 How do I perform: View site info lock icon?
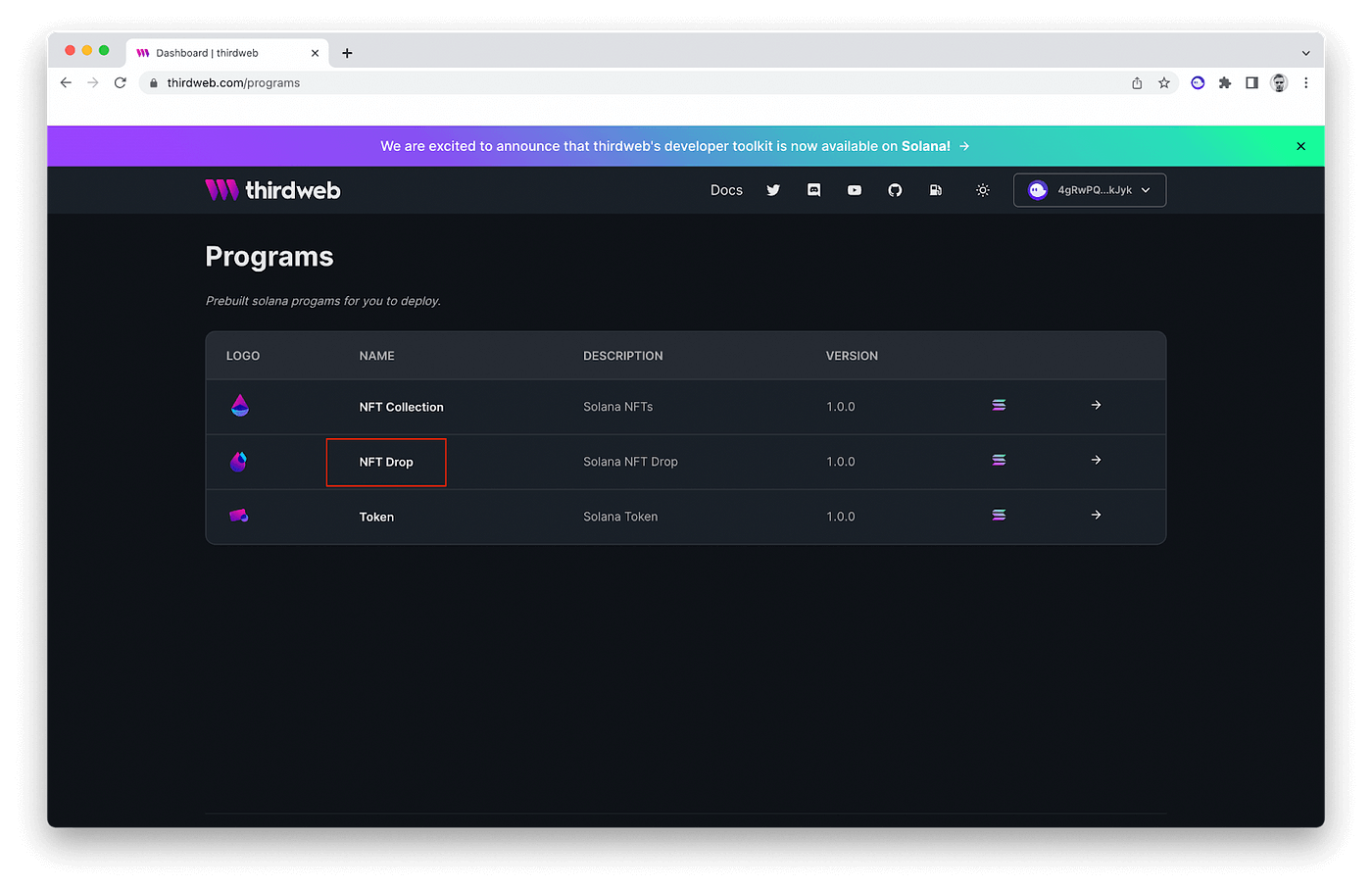coord(153,83)
